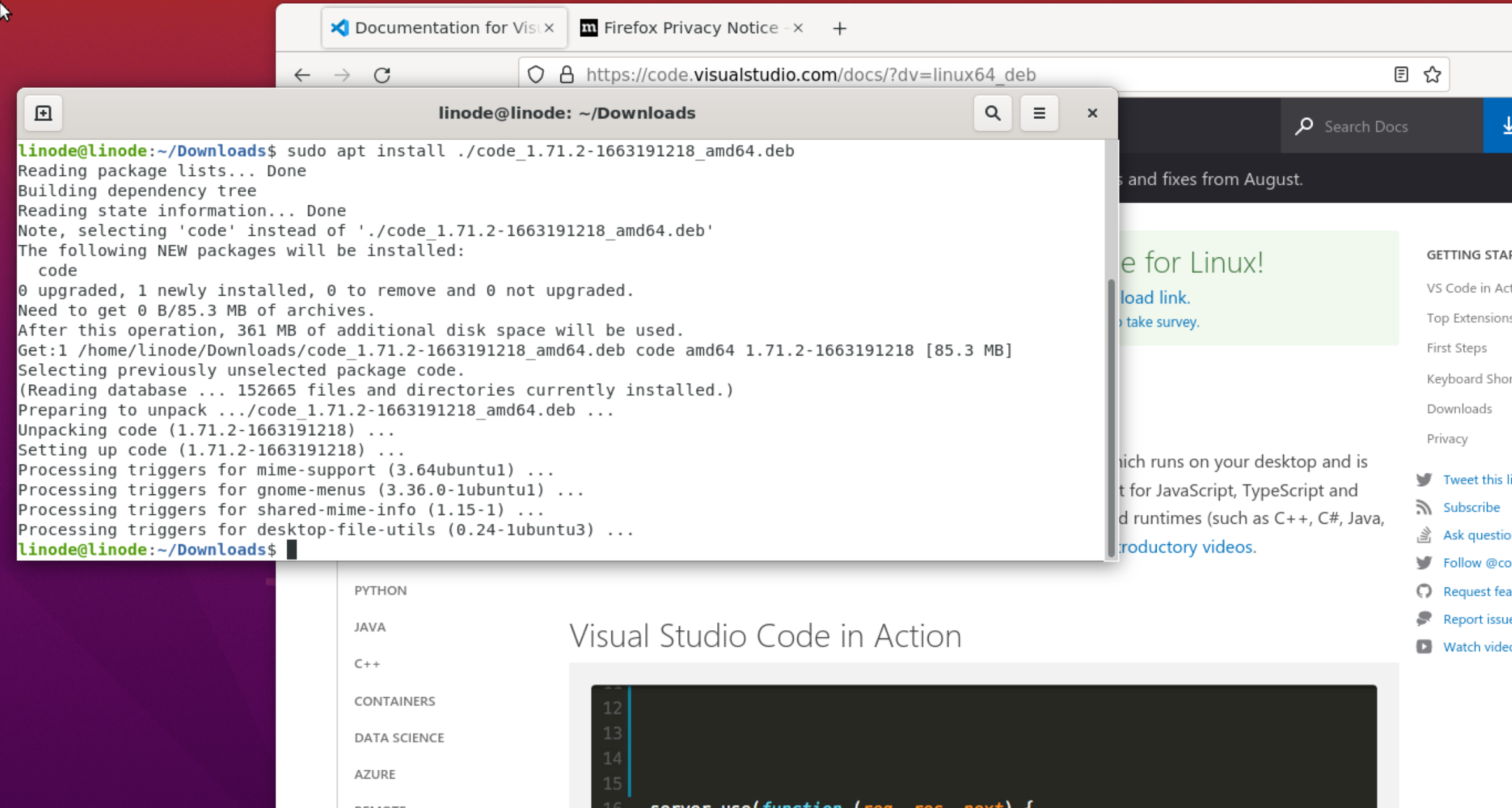
Task: Expand the PYTHON docs section
Action: (x=380, y=590)
